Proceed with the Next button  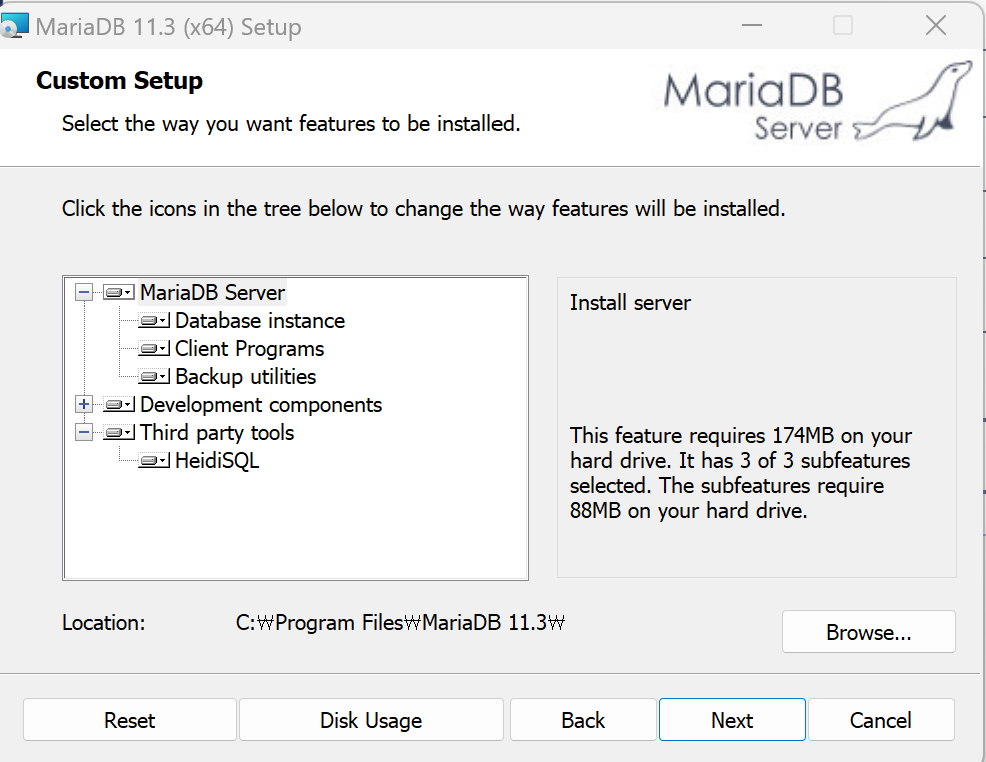point(732,720)
